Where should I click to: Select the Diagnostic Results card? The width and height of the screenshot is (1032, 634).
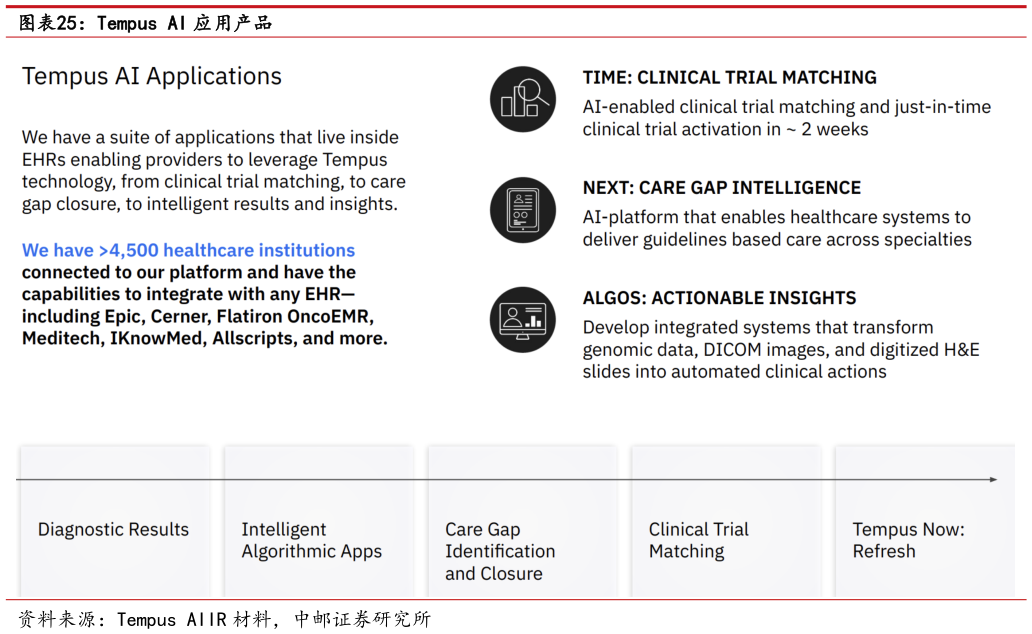pos(115,521)
